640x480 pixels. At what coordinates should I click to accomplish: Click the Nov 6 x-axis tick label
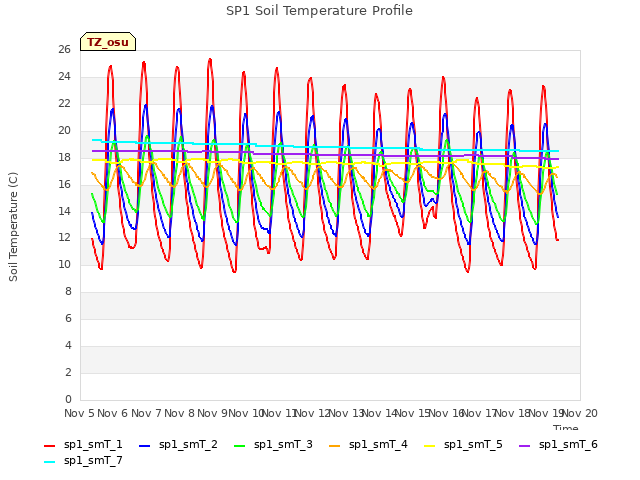pyautogui.click(x=113, y=413)
